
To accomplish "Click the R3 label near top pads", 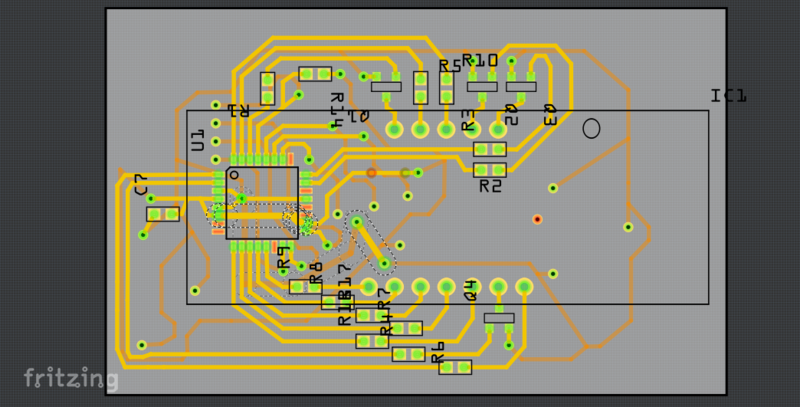I will click(x=468, y=121).
